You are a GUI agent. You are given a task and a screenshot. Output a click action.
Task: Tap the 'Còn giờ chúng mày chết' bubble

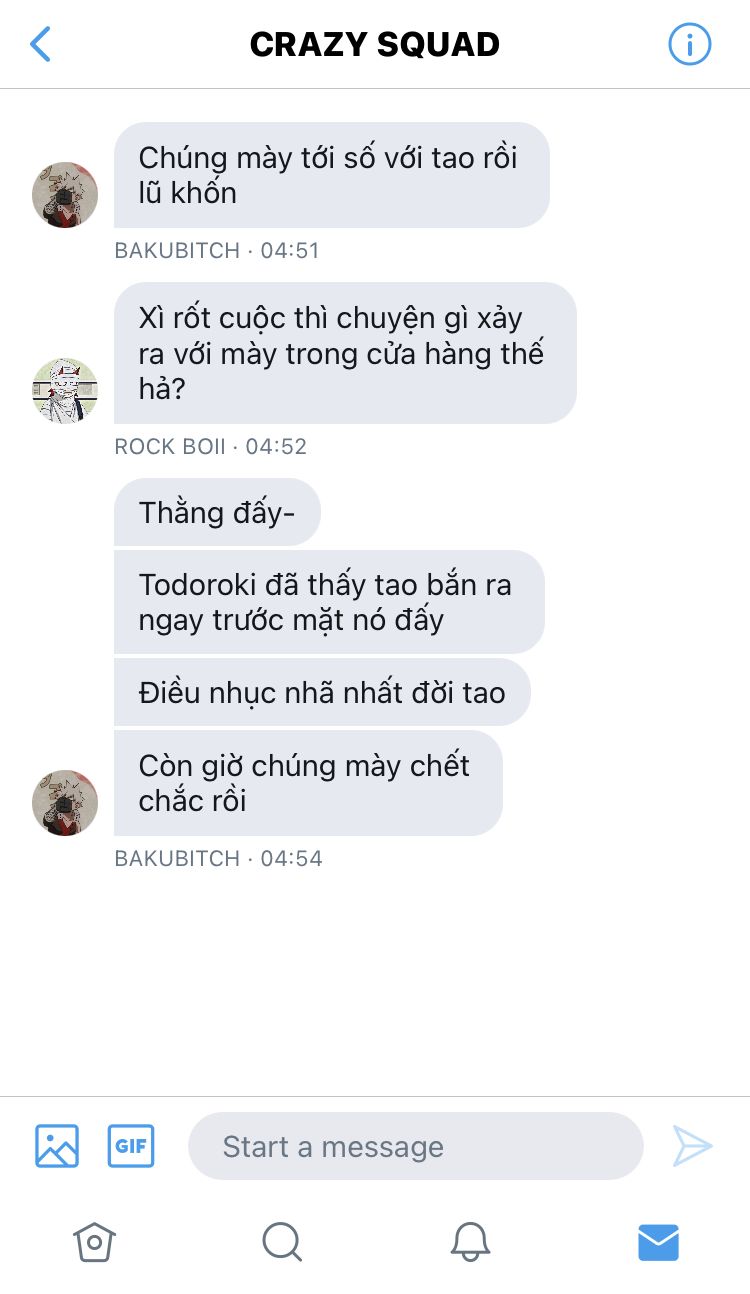(308, 783)
